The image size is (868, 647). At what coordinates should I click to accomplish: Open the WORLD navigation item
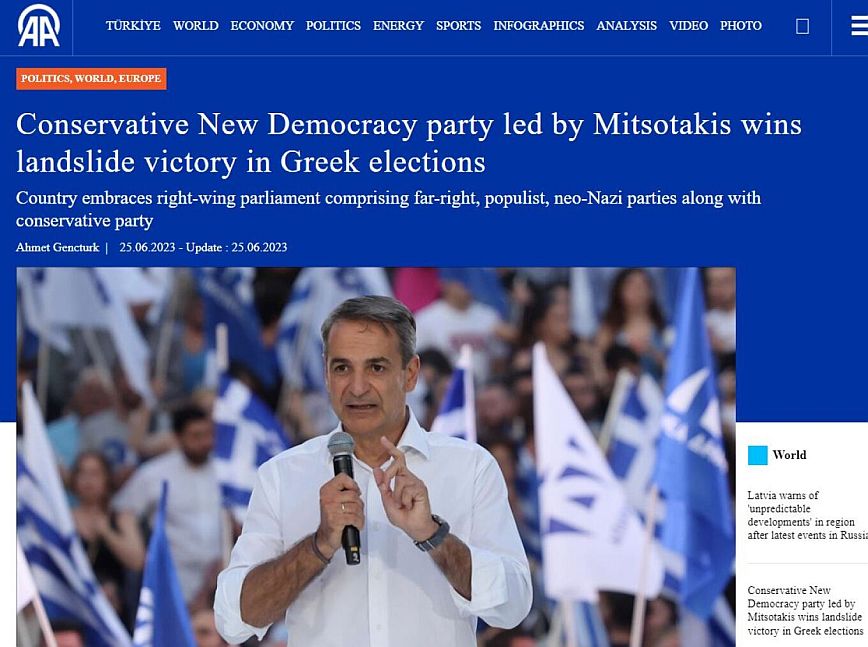(195, 25)
